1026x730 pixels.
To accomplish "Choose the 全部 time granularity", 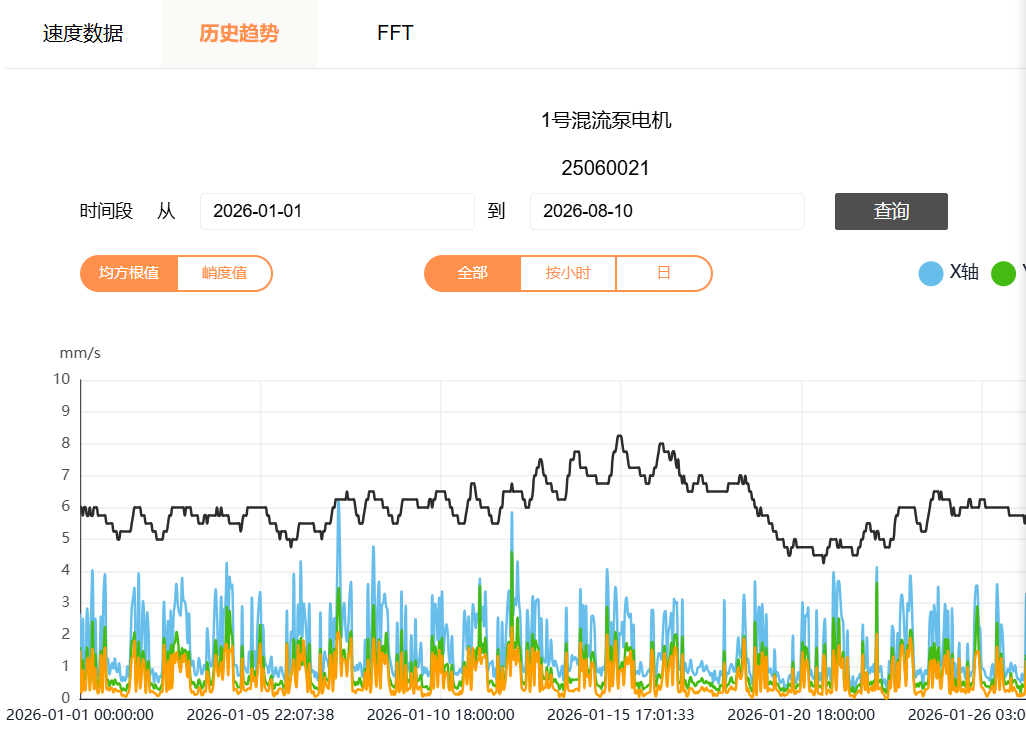I will [x=472, y=273].
